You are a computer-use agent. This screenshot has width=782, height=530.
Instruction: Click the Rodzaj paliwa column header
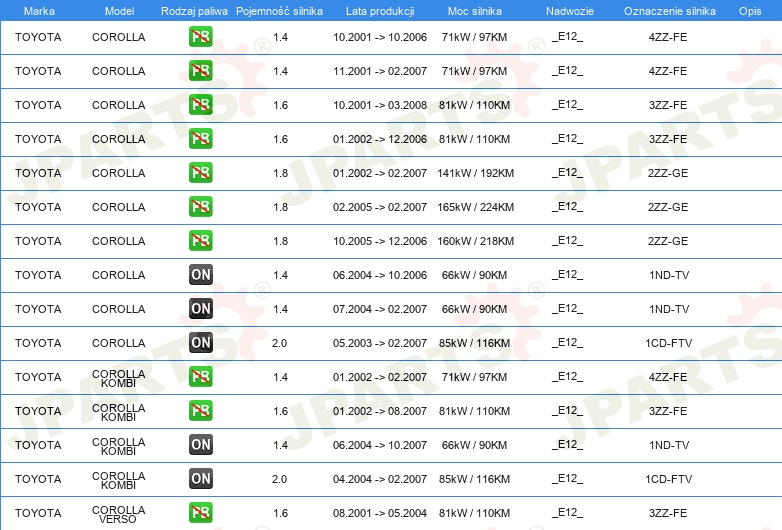(194, 11)
